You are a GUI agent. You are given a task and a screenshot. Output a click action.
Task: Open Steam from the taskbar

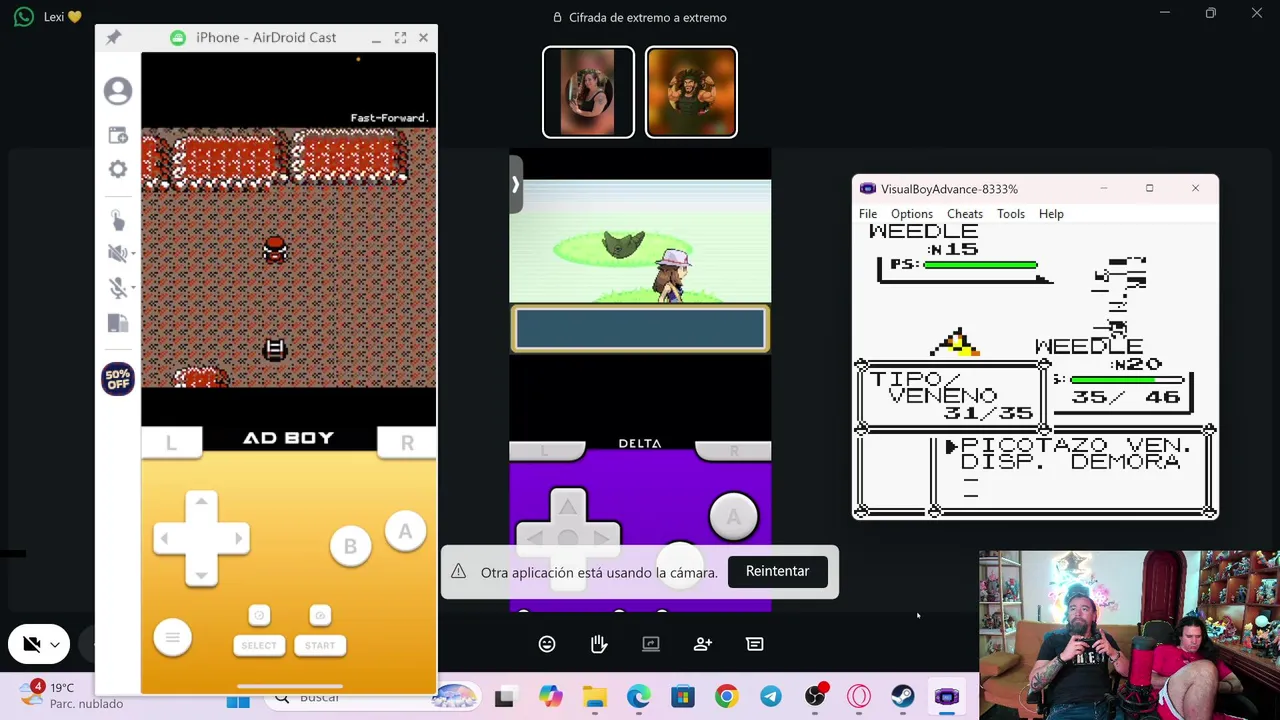click(x=902, y=697)
